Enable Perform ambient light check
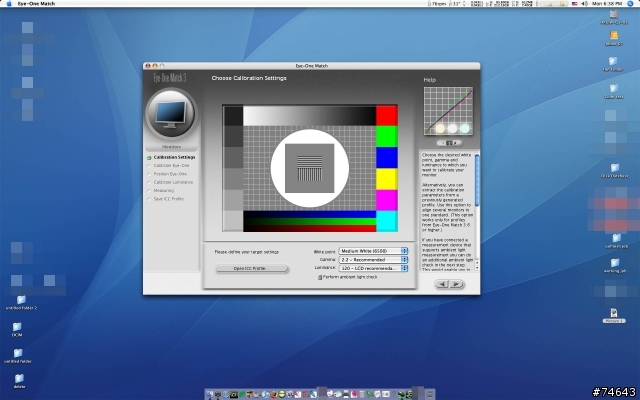Screen dimensions: 640x400 pyautogui.click(x=320, y=277)
